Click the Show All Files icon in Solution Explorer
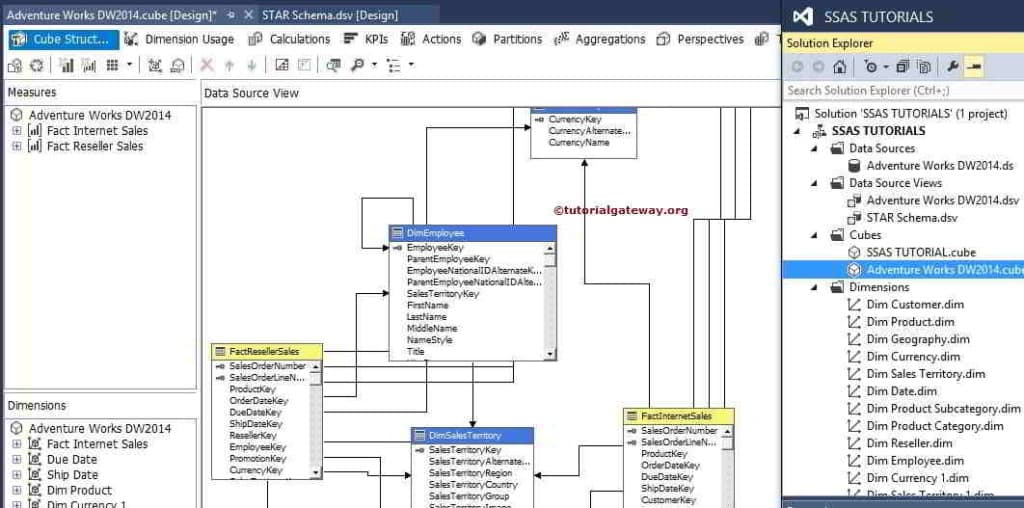Screen dimensions: 1024x508 (x=923, y=67)
